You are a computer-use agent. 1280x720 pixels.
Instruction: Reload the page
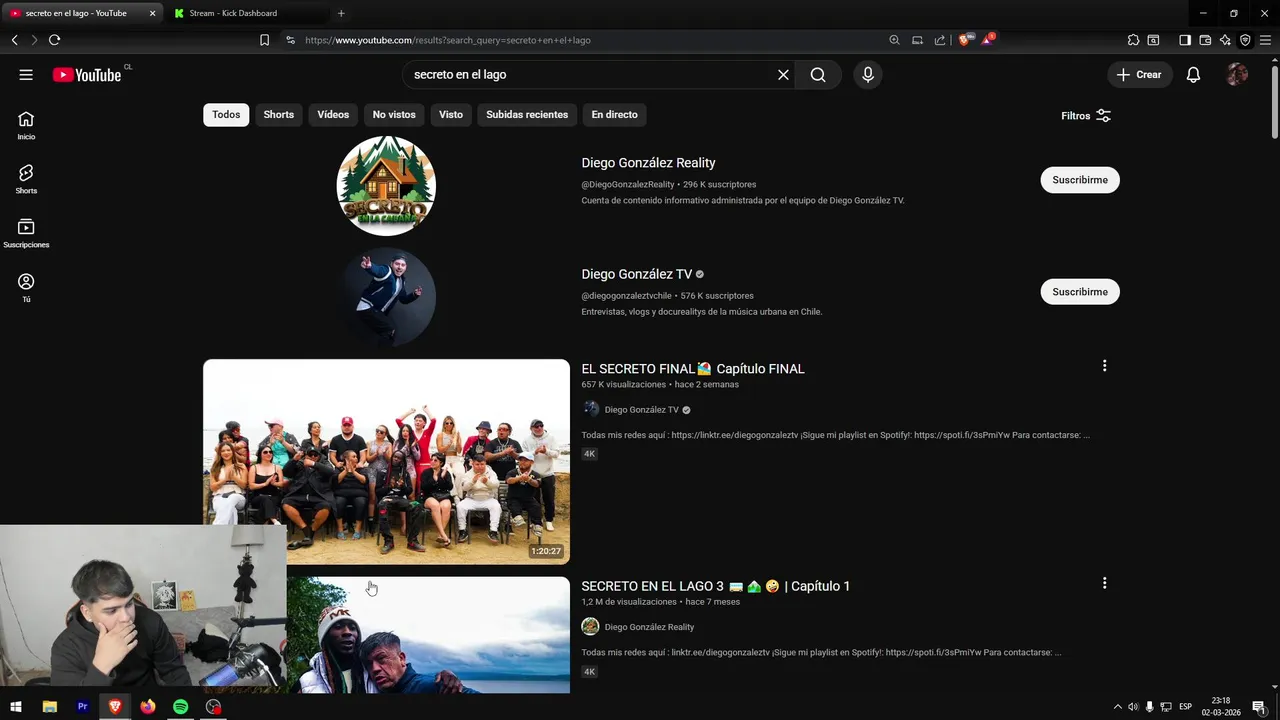pyautogui.click(x=54, y=40)
